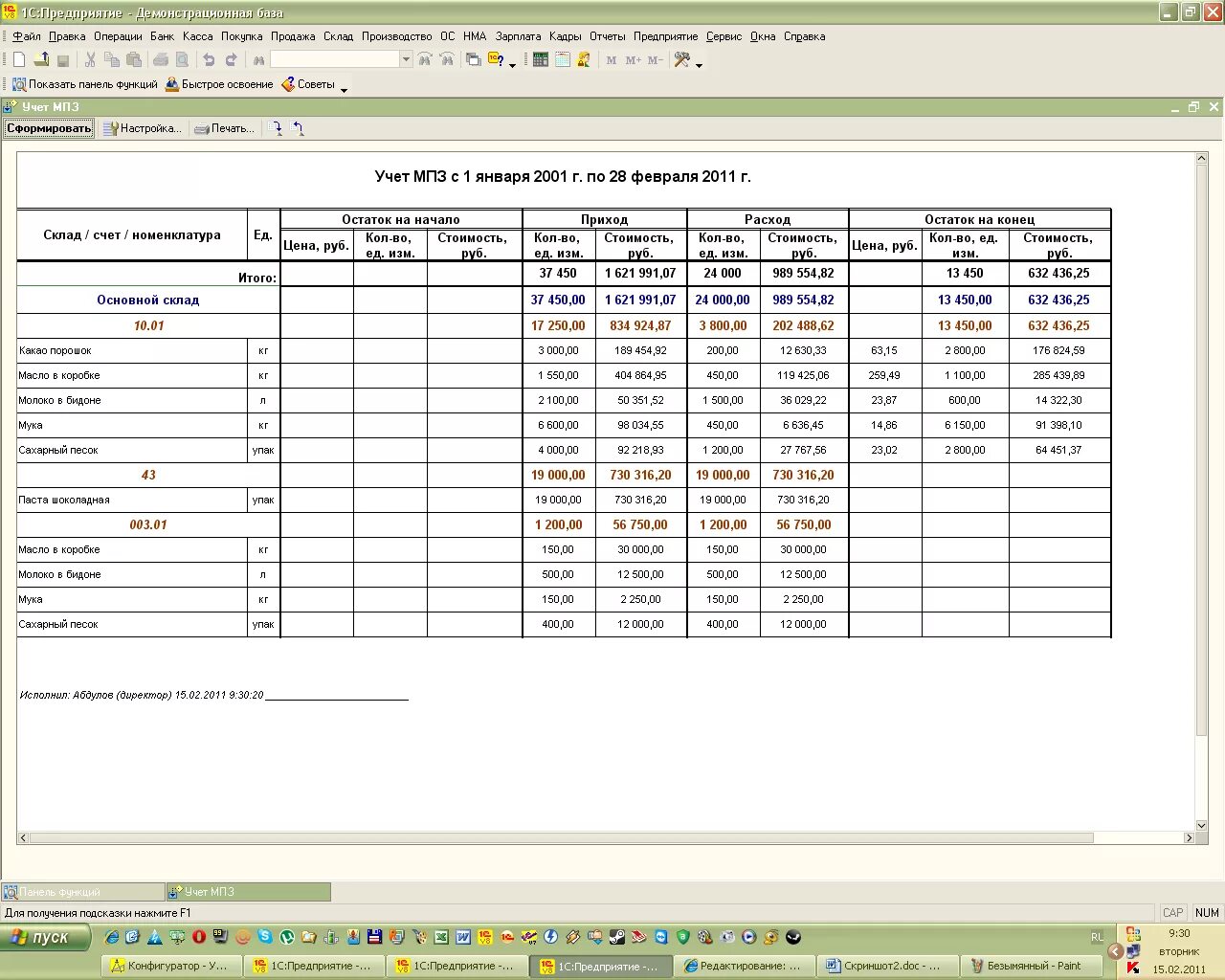Expand the dropdown arrow next to the help icon
Viewport: 1225px width, 980px height.
pyautogui.click(x=512, y=65)
